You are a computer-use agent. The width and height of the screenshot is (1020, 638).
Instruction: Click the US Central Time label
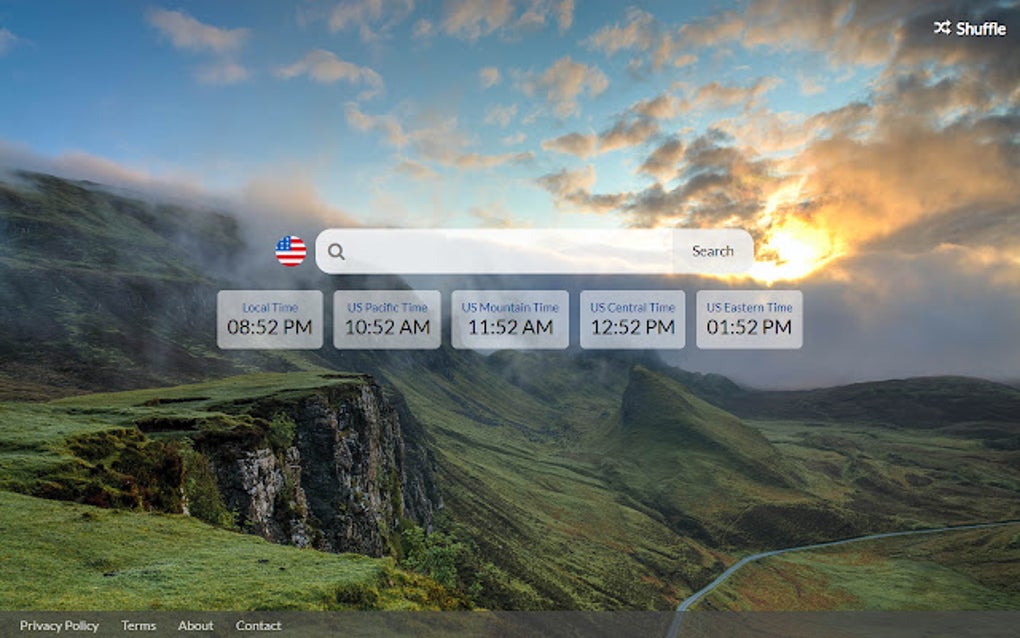(x=631, y=307)
